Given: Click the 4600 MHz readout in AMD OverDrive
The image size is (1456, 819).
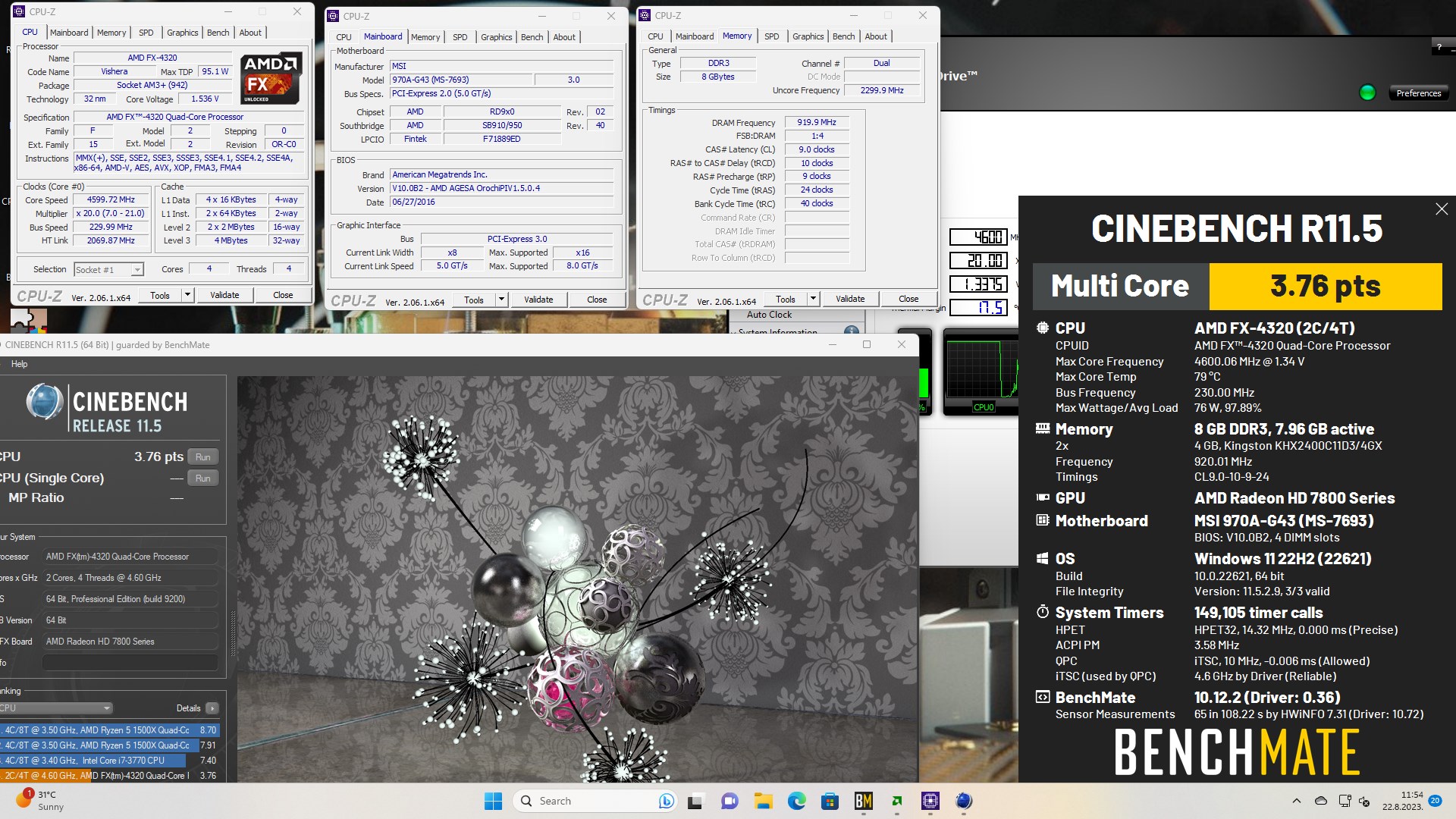Looking at the screenshot, I should [978, 237].
